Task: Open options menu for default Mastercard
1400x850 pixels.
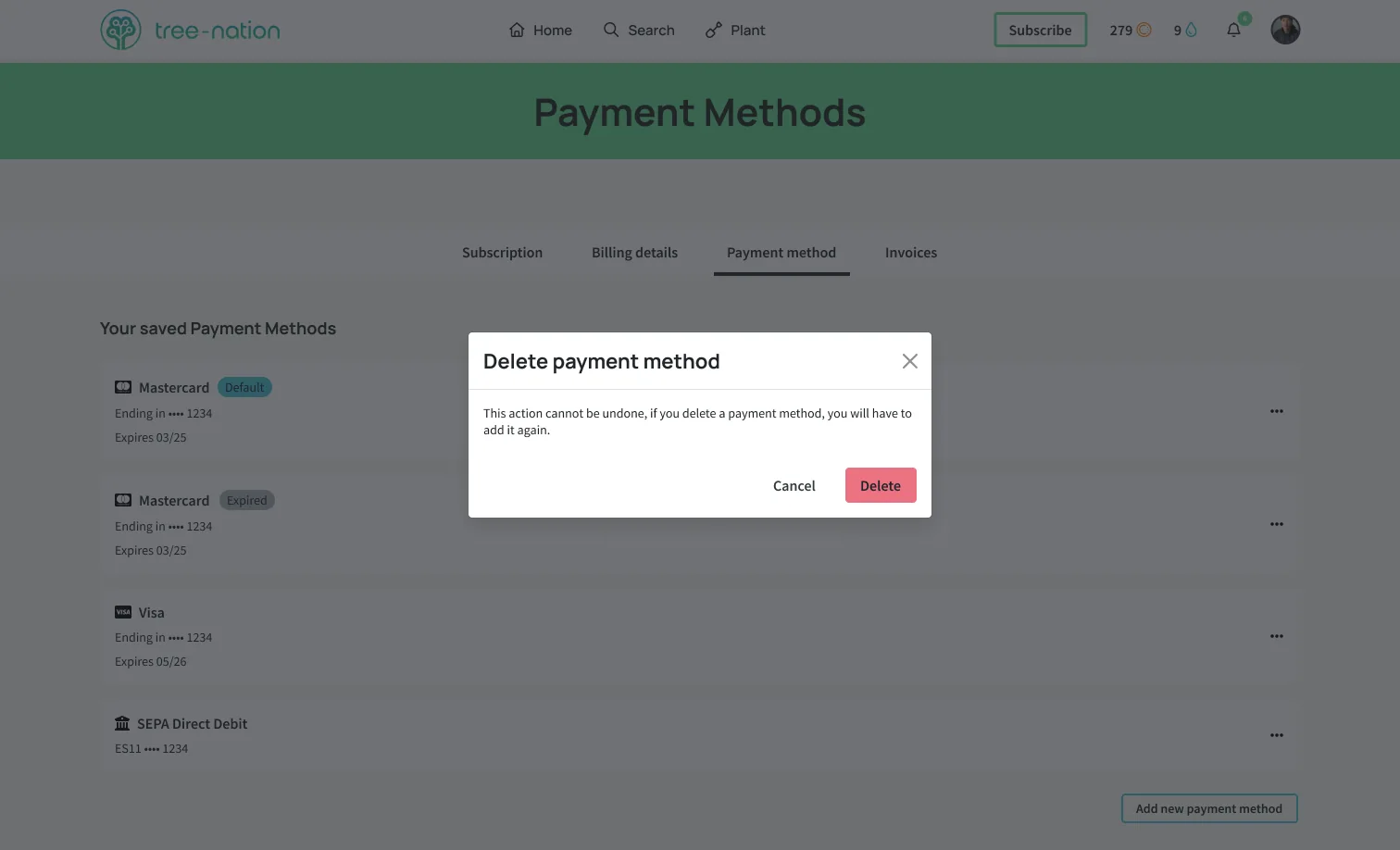Action: [x=1276, y=411]
